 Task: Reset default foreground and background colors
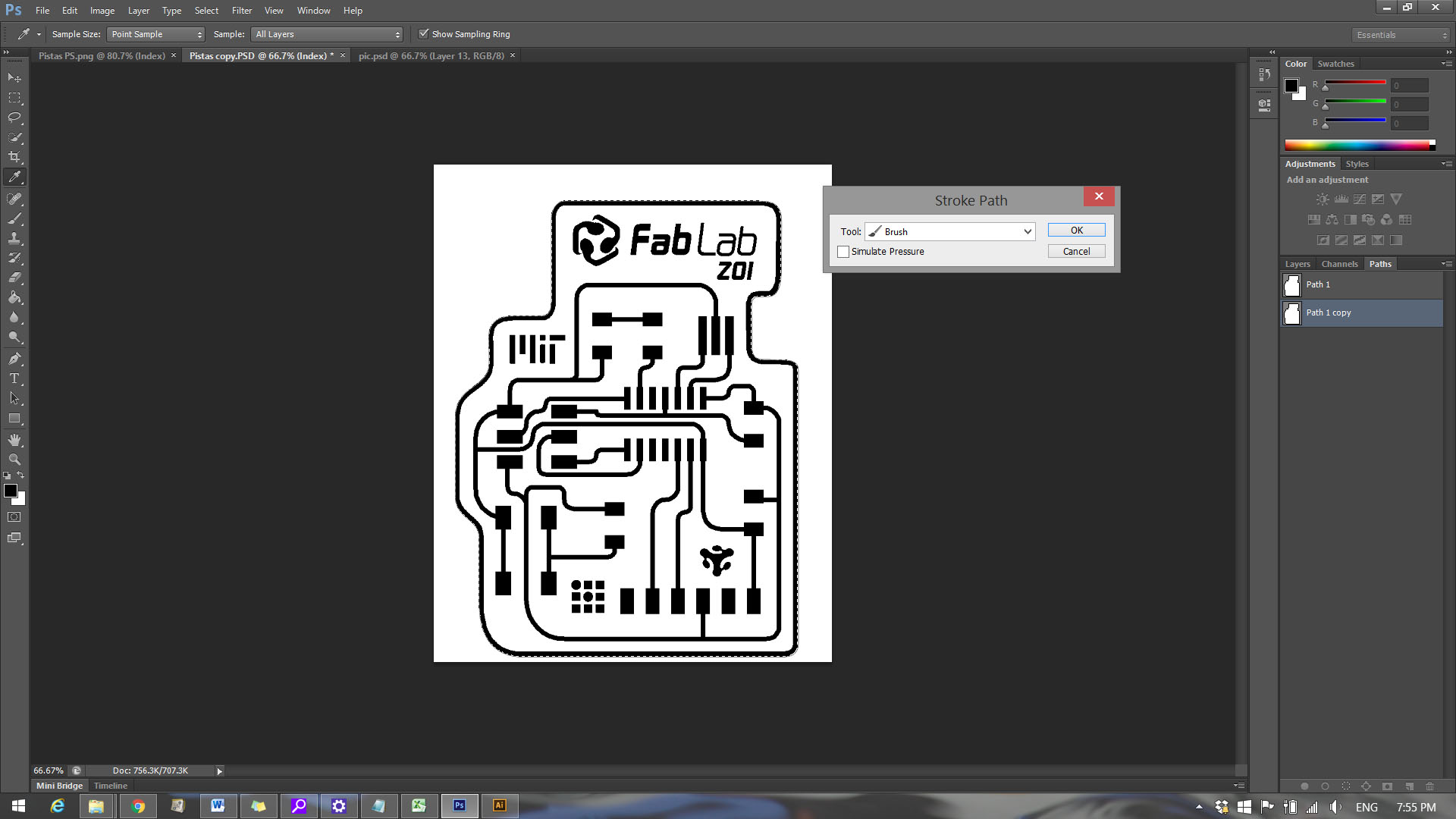[x=7, y=475]
